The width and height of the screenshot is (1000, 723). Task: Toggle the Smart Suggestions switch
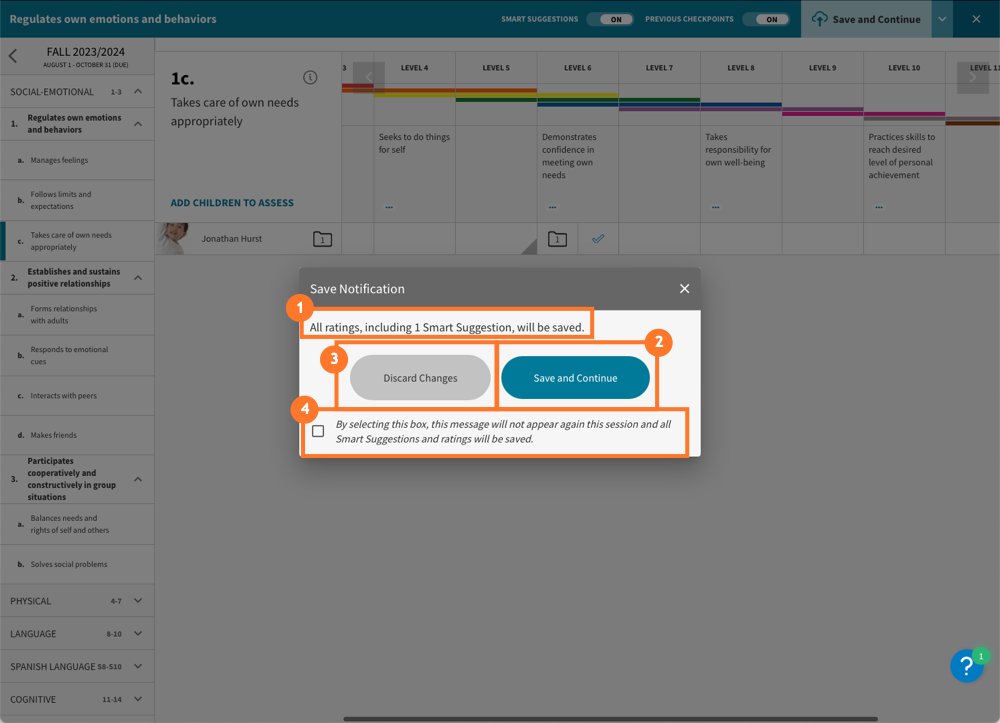pyautogui.click(x=610, y=19)
